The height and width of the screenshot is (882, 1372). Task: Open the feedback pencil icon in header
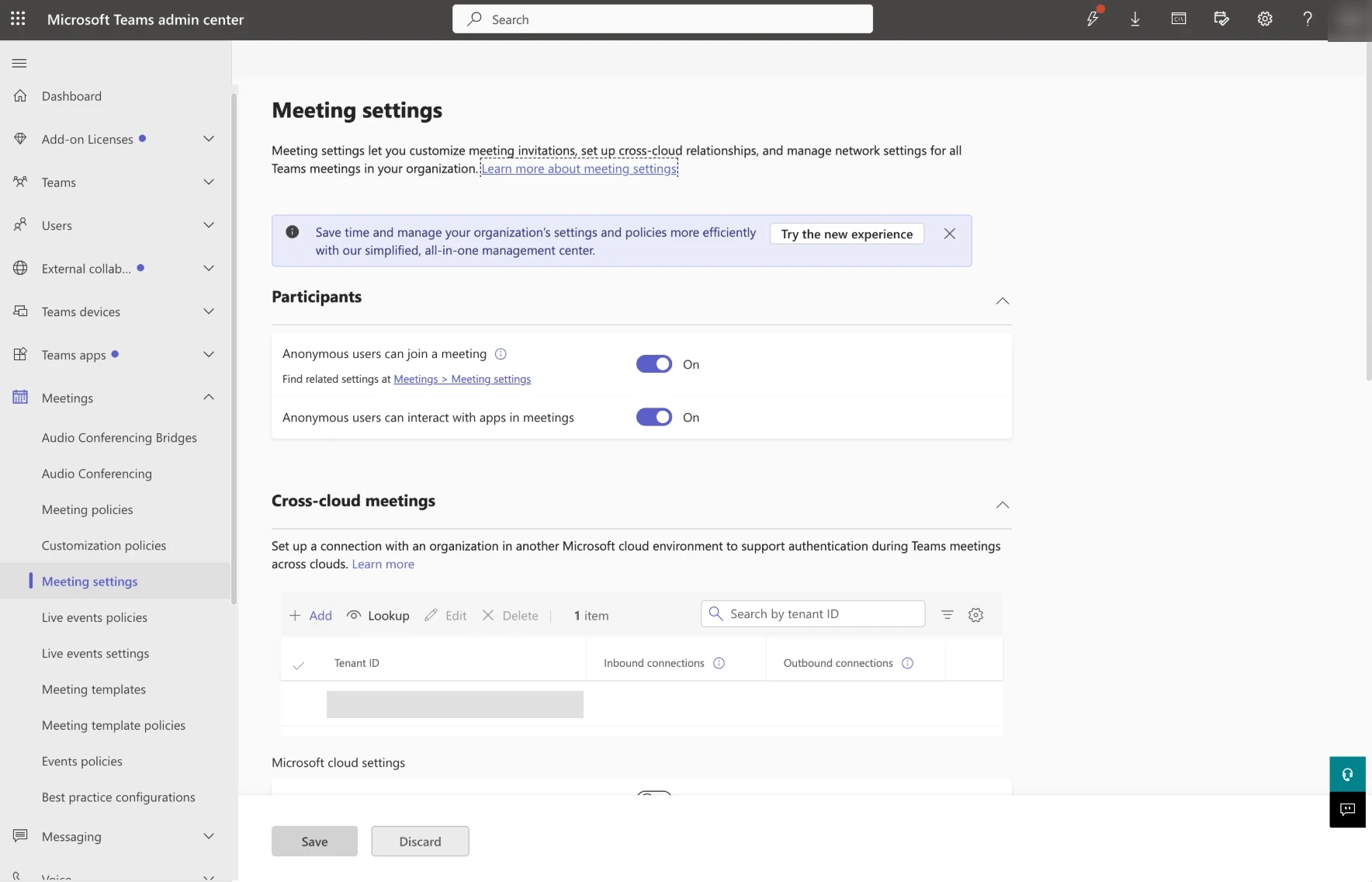point(1221,19)
